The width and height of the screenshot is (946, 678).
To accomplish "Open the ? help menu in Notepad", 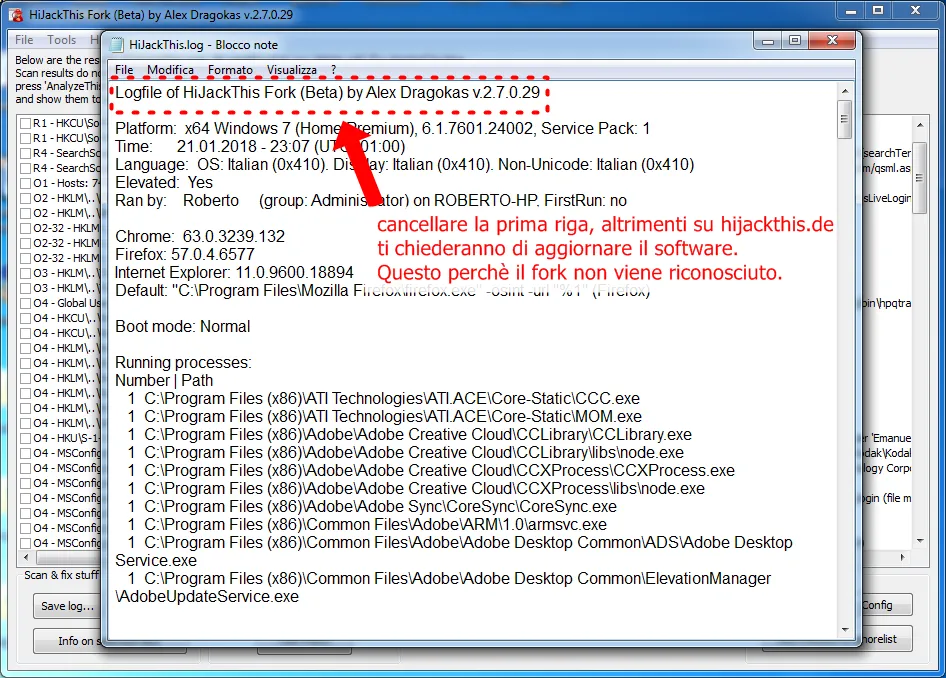I will click(333, 70).
